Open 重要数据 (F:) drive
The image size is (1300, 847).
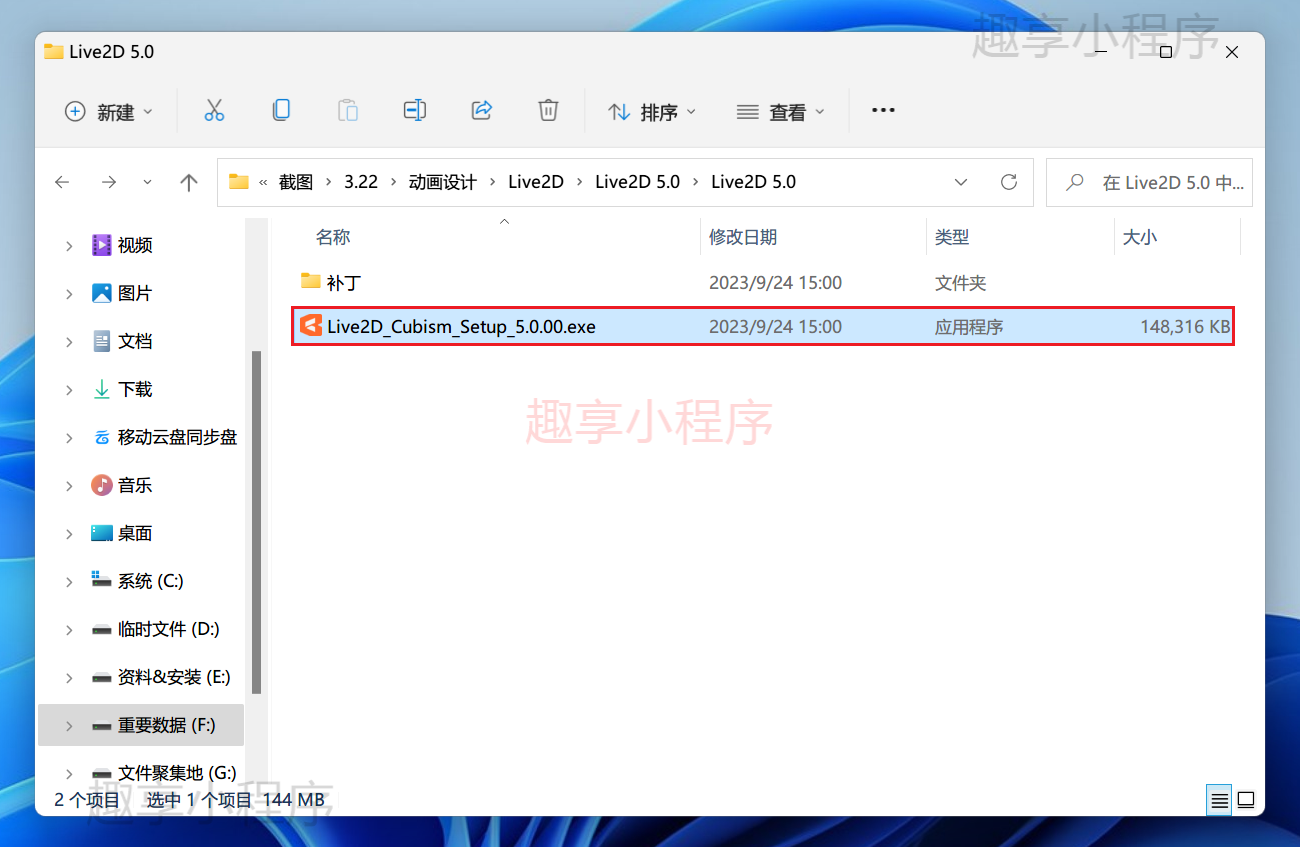pos(166,725)
